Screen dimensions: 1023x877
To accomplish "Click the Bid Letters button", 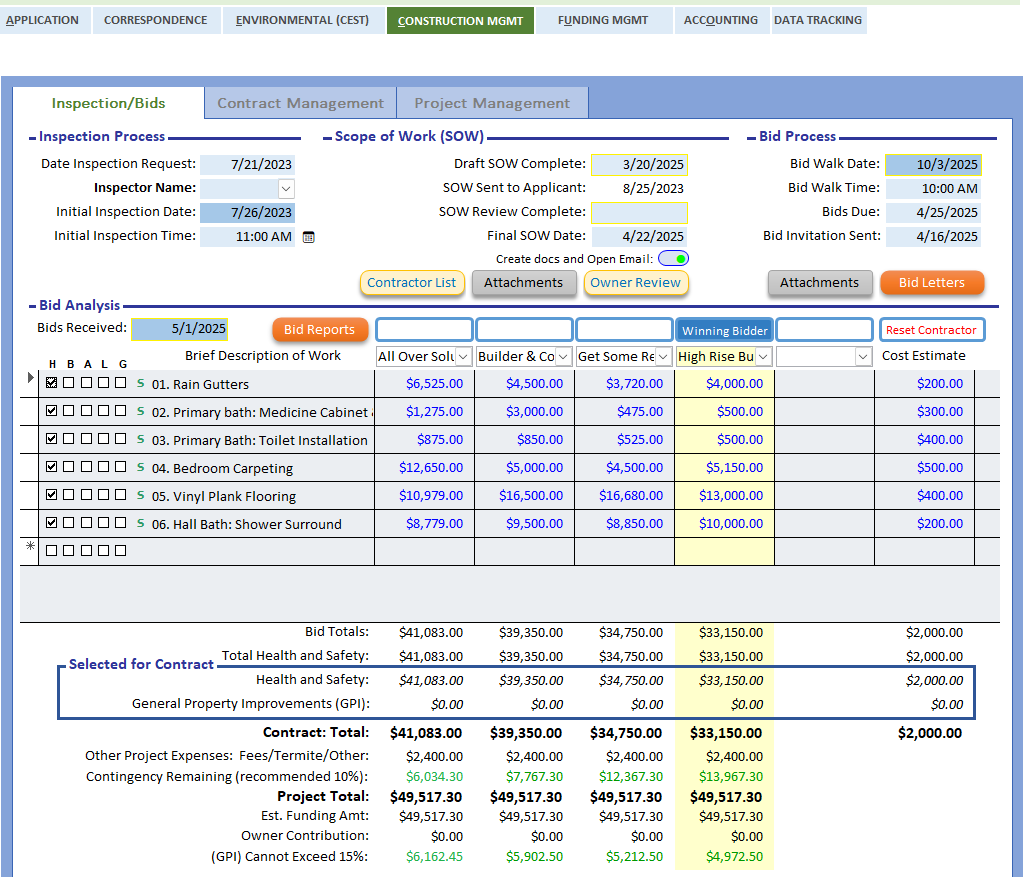I will [x=932, y=283].
